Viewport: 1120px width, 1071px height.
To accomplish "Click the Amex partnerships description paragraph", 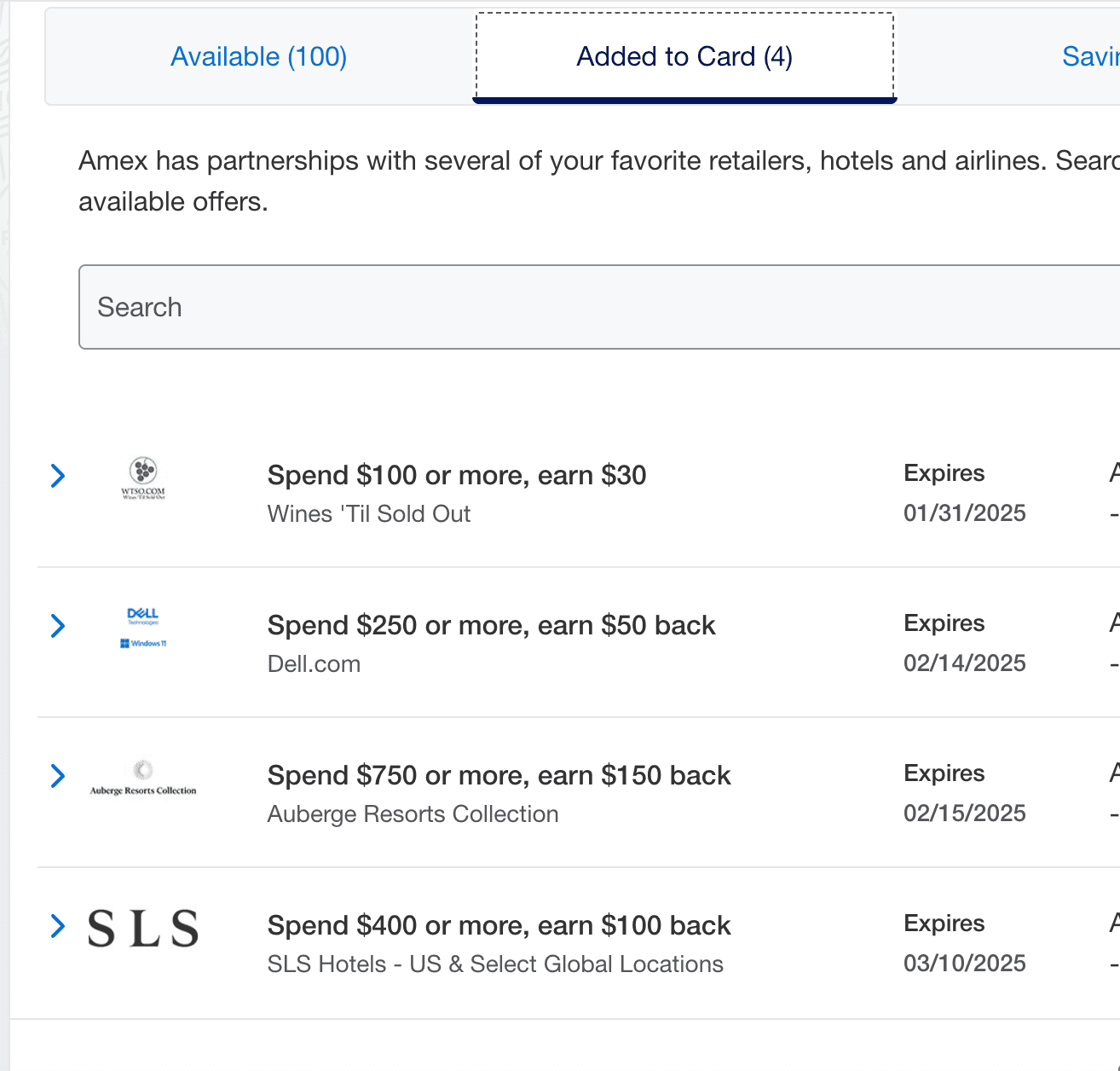I will click(599, 181).
